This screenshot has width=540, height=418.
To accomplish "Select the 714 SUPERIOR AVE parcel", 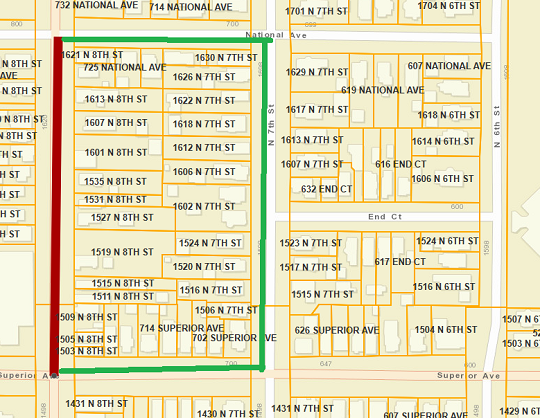I will coord(182,328).
